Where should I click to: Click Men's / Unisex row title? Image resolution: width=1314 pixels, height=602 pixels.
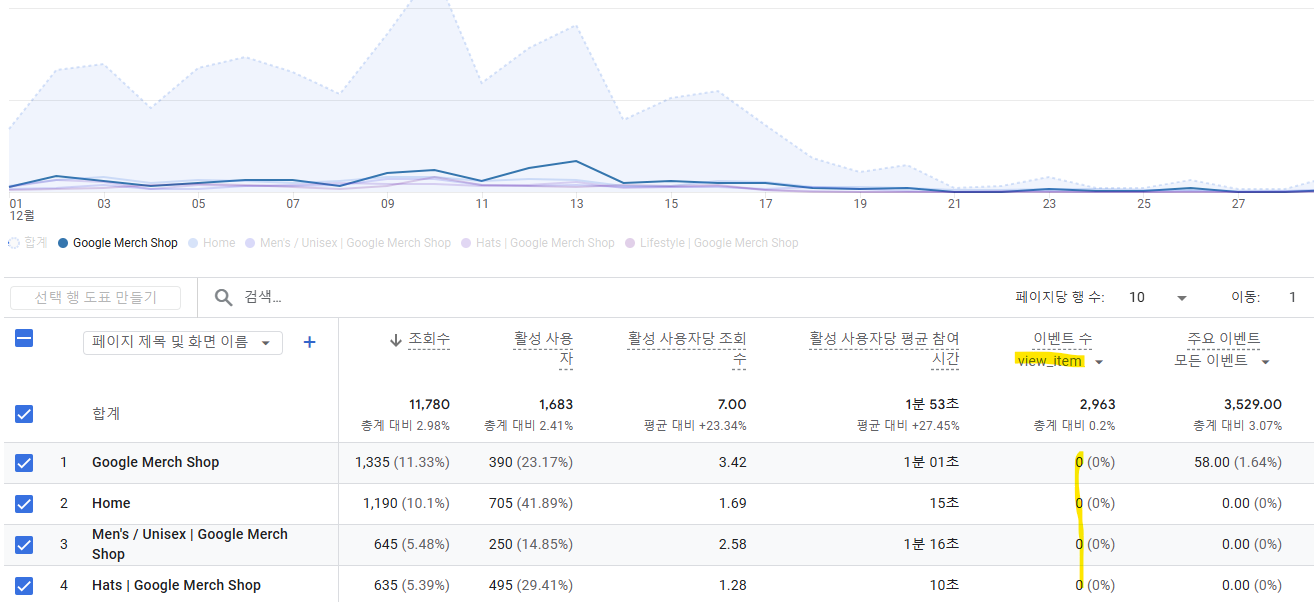coord(190,544)
